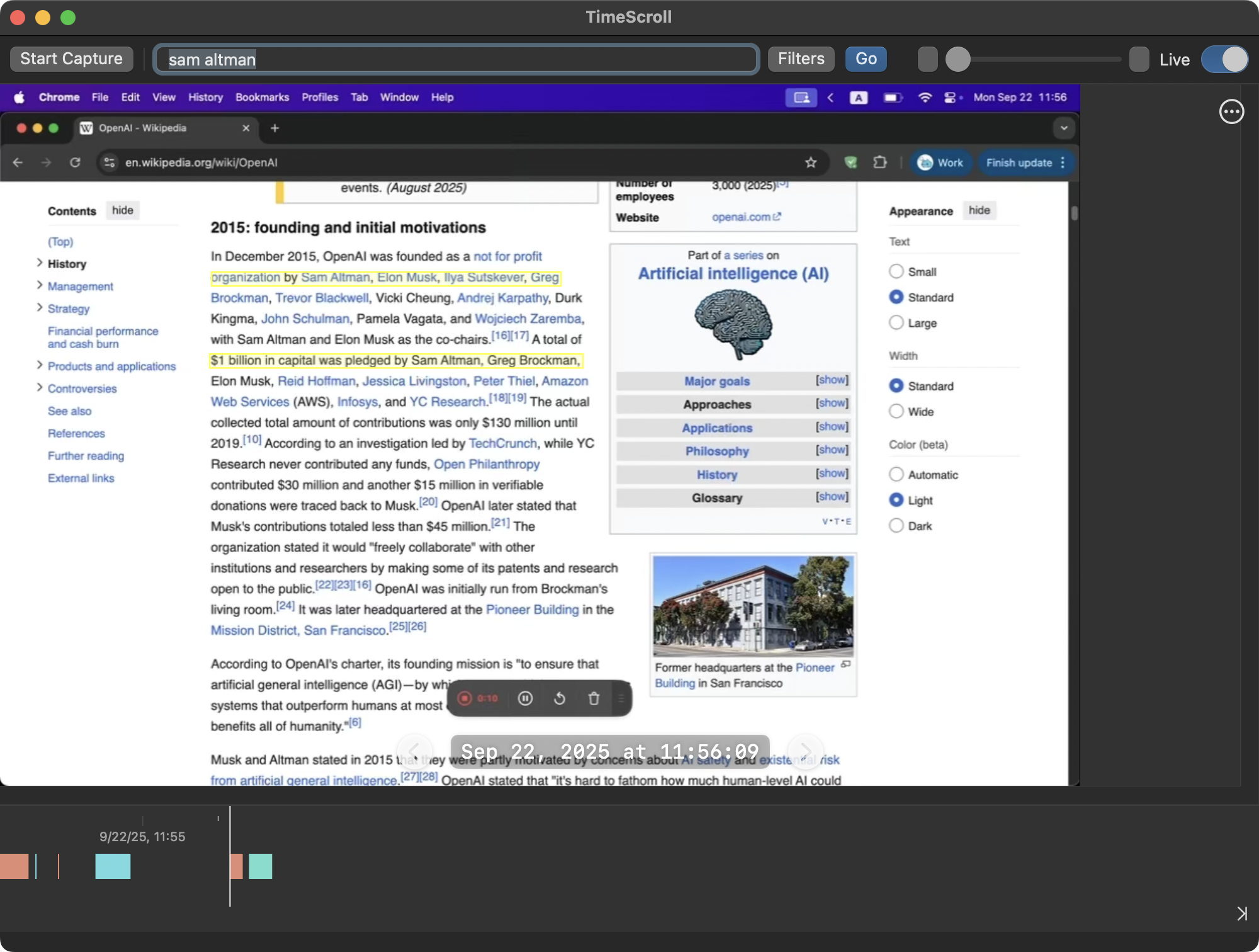The height and width of the screenshot is (952, 1259).
Task: Open the openai.com website link
Action: pos(747,217)
